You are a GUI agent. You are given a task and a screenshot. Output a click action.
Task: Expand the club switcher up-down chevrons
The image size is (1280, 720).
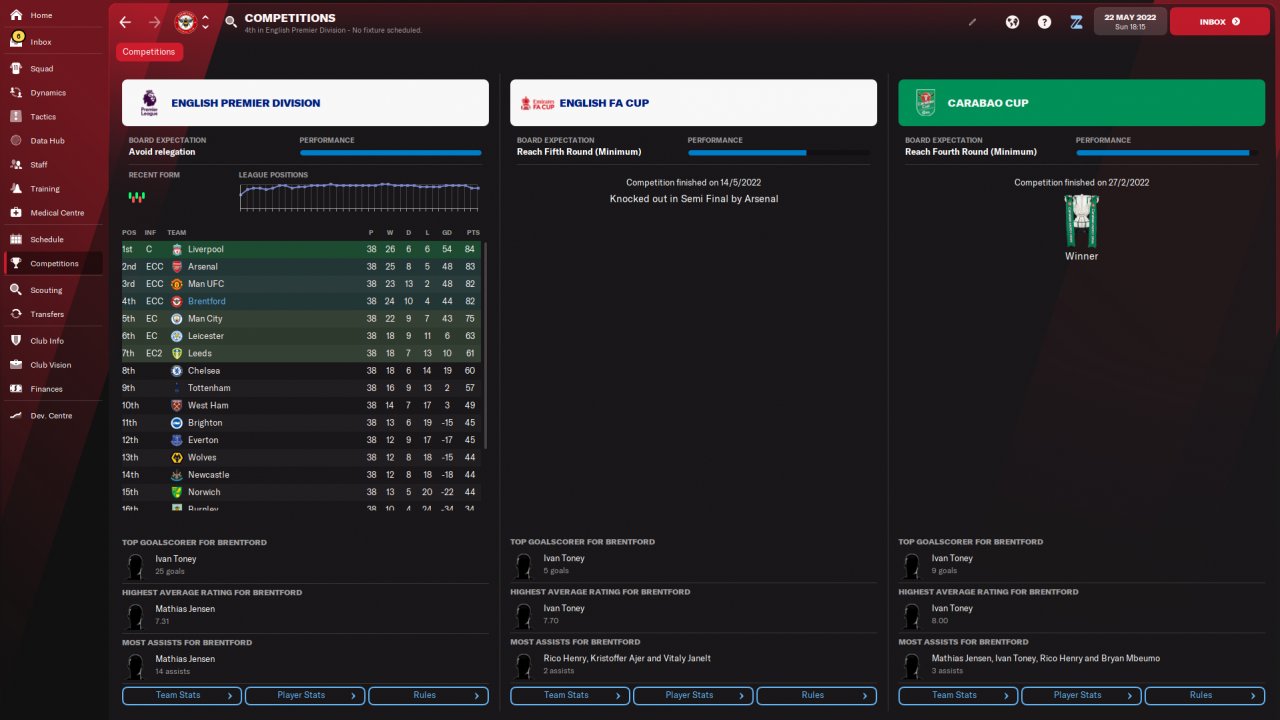point(205,22)
